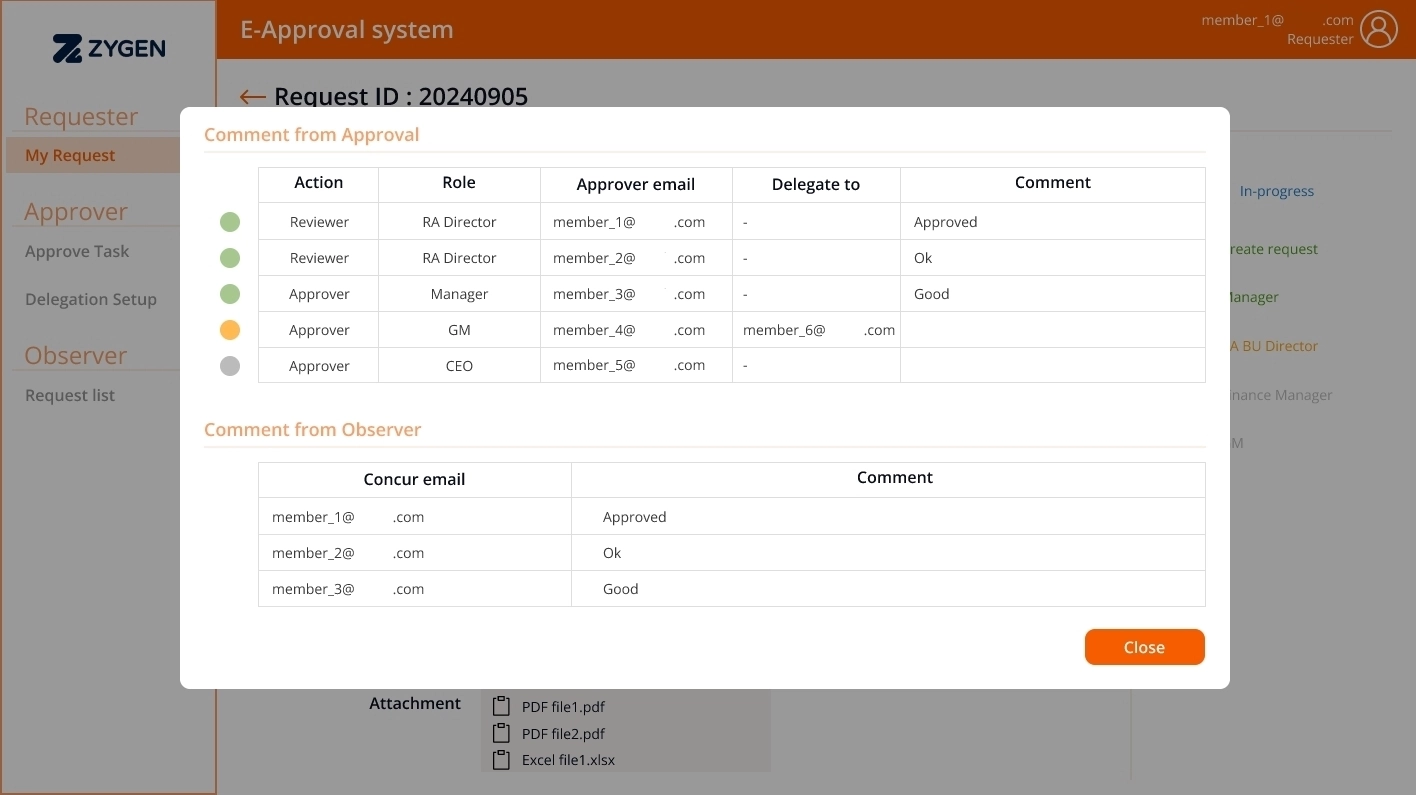Viewport: 1416px width, 795px height.
Task: Click the Concur email column header
Action: click(414, 479)
